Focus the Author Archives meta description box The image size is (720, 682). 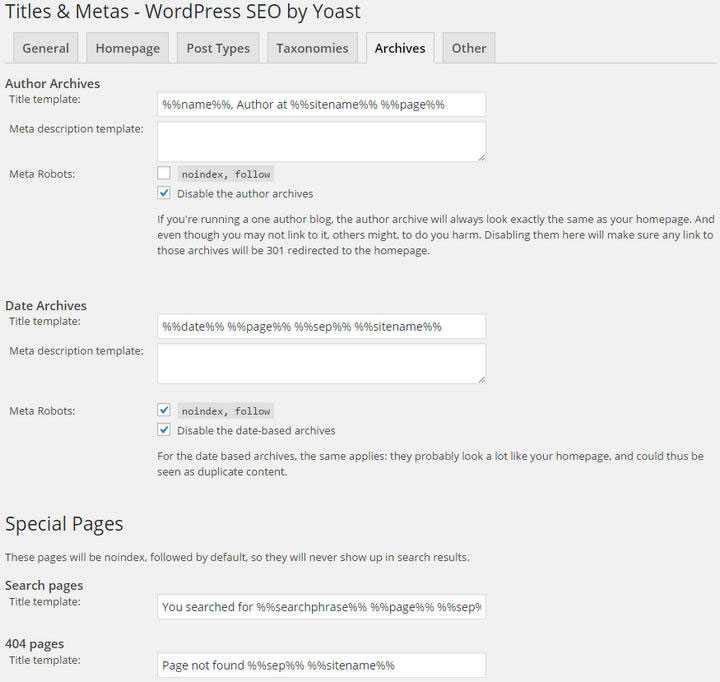pos(321,141)
